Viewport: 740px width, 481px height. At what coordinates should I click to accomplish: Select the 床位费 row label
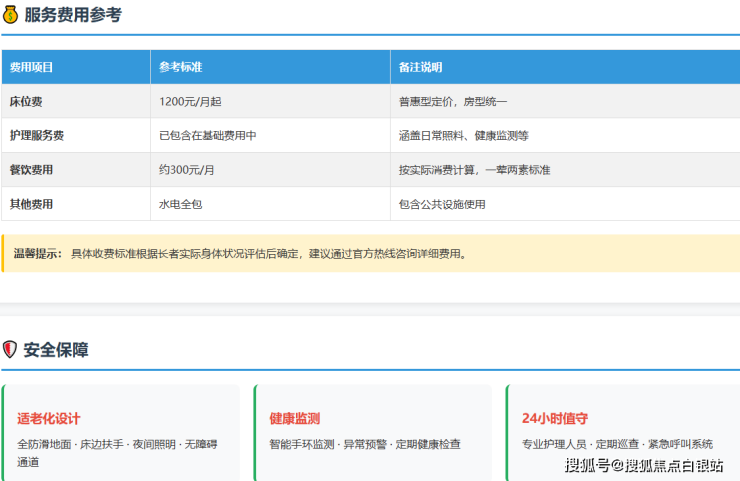tap(26, 101)
